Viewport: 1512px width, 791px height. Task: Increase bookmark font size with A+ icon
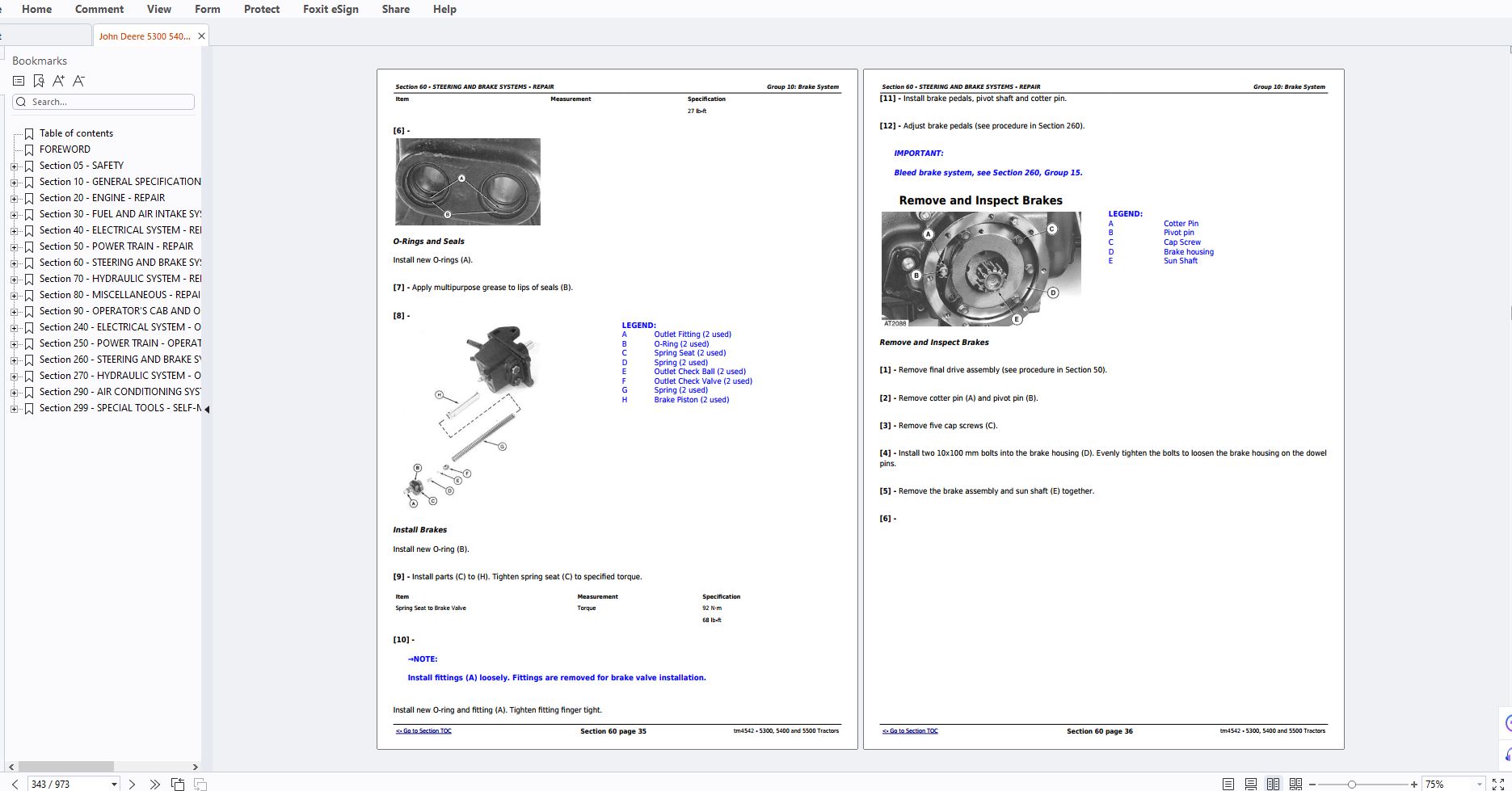[58, 81]
